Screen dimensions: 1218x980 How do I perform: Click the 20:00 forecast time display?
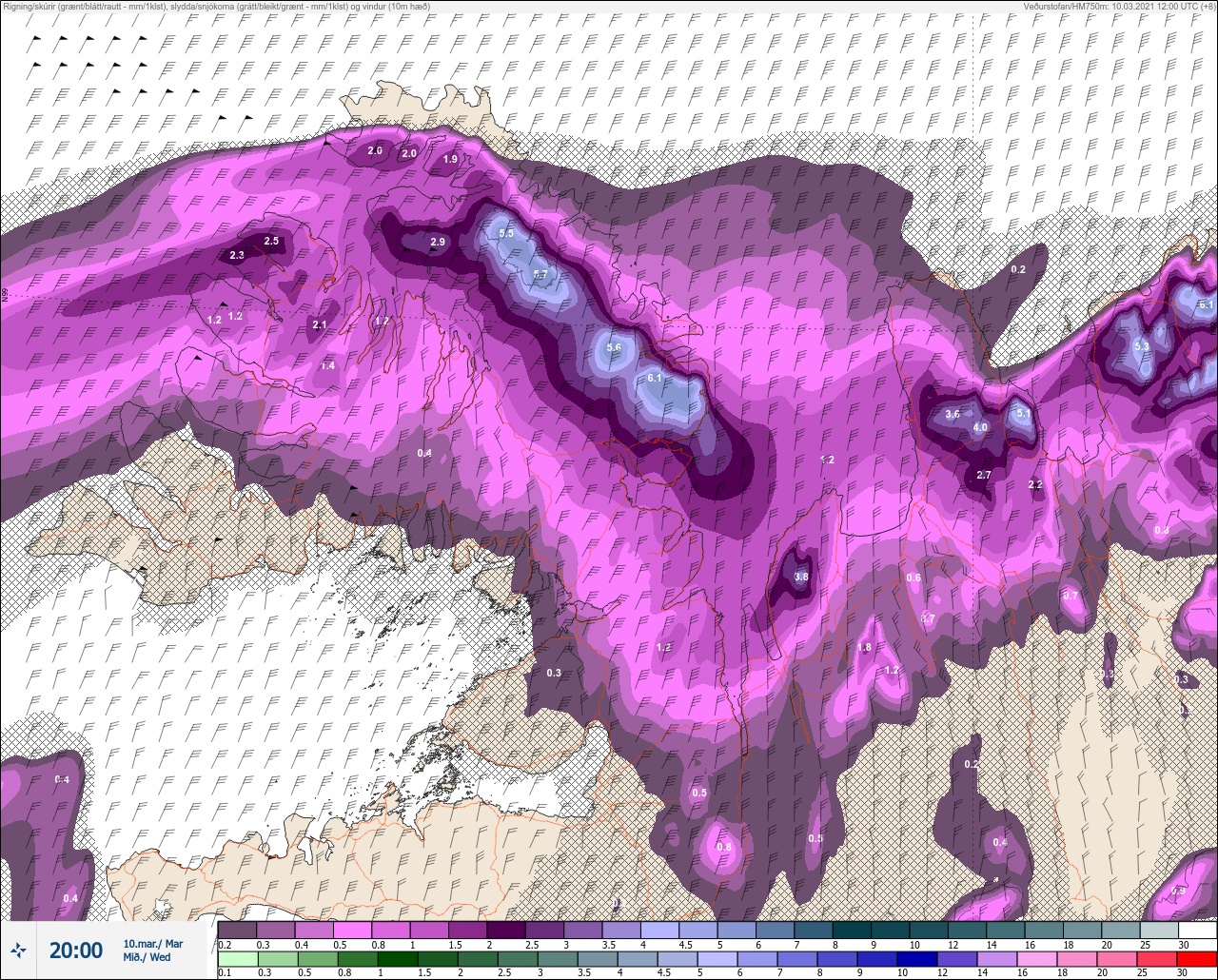75,950
